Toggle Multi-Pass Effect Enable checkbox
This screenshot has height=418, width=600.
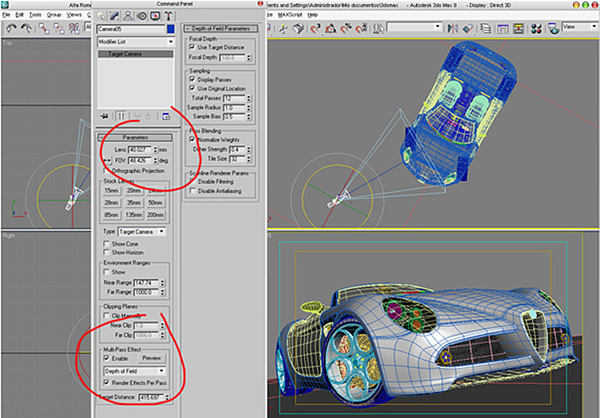106,358
